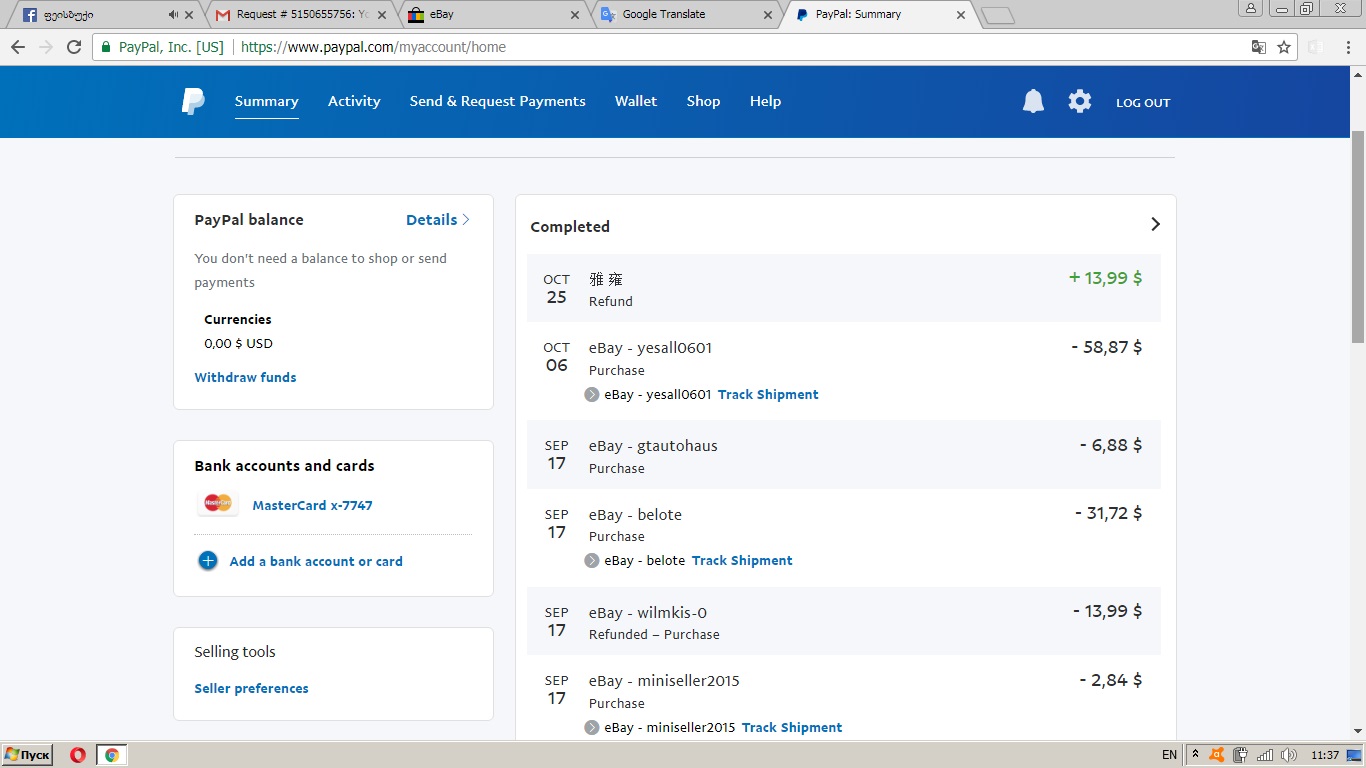Open the eBay - wilmkis-0 refunded purchase
This screenshot has width=1366, height=768.
click(844, 621)
